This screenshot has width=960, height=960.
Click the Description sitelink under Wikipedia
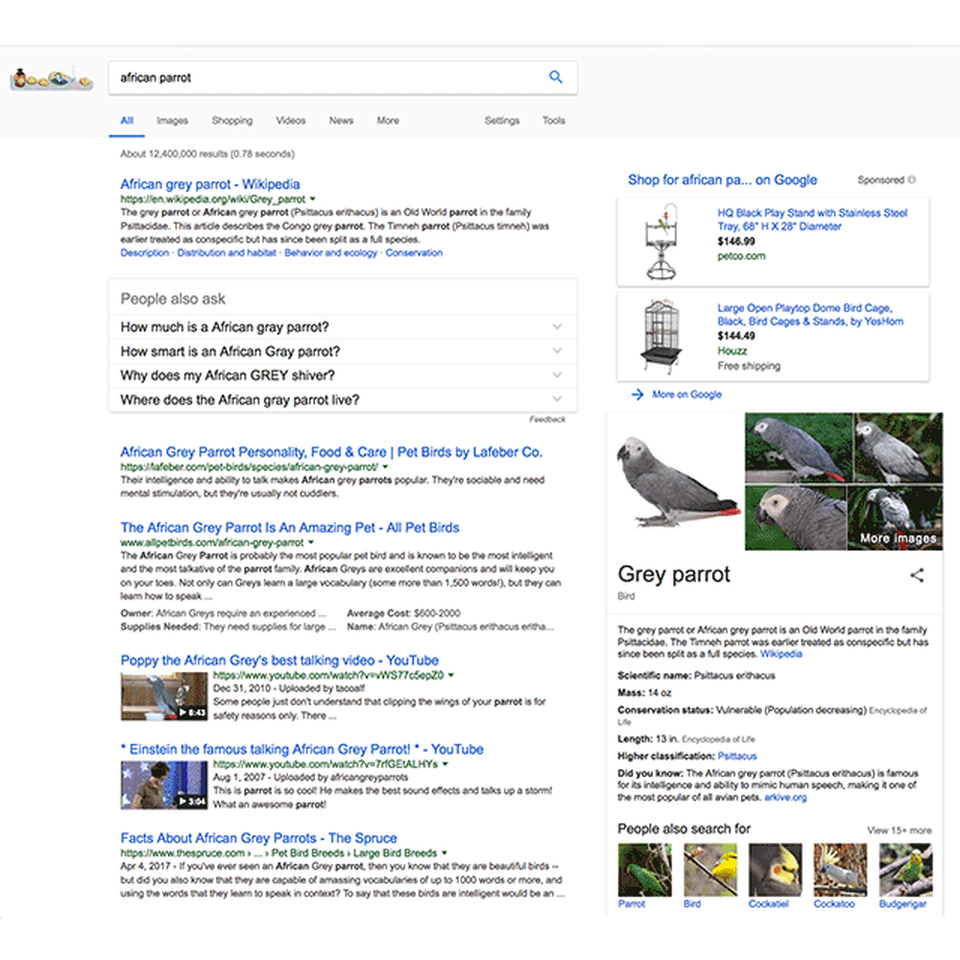click(144, 253)
